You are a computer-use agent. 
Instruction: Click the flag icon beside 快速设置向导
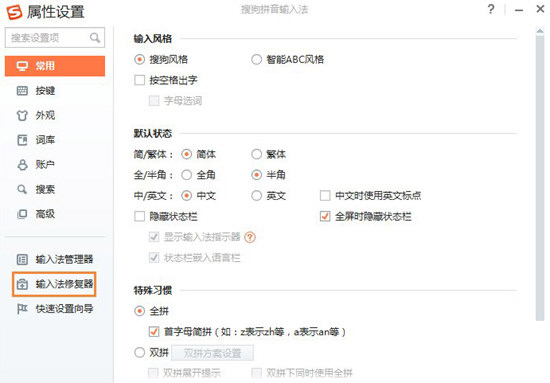pyautogui.click(x=22, y=309)
